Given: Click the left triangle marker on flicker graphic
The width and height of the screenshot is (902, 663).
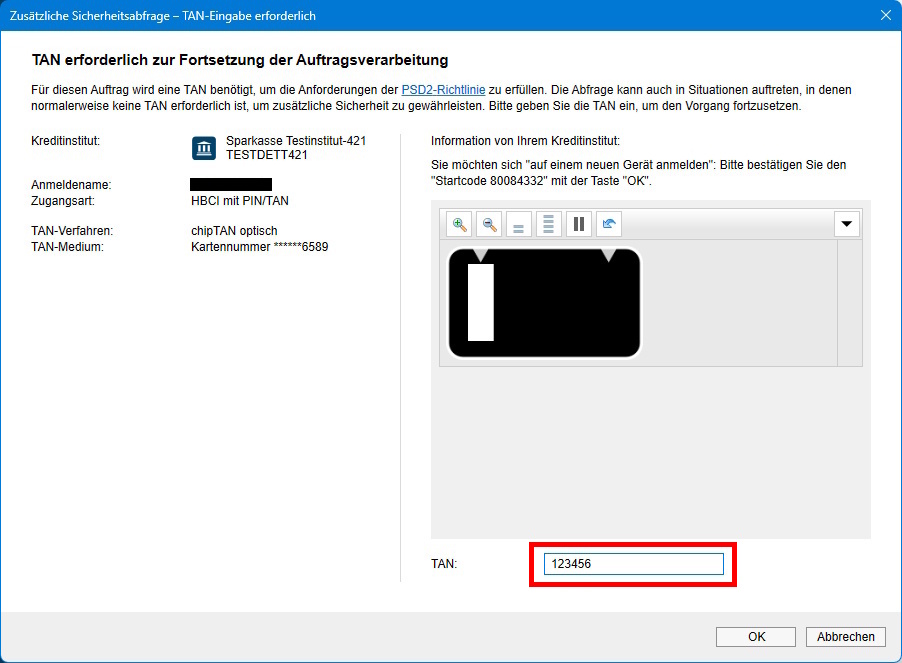Looking at the screenshot, I should pyautogui.click(x=481, y=256).
